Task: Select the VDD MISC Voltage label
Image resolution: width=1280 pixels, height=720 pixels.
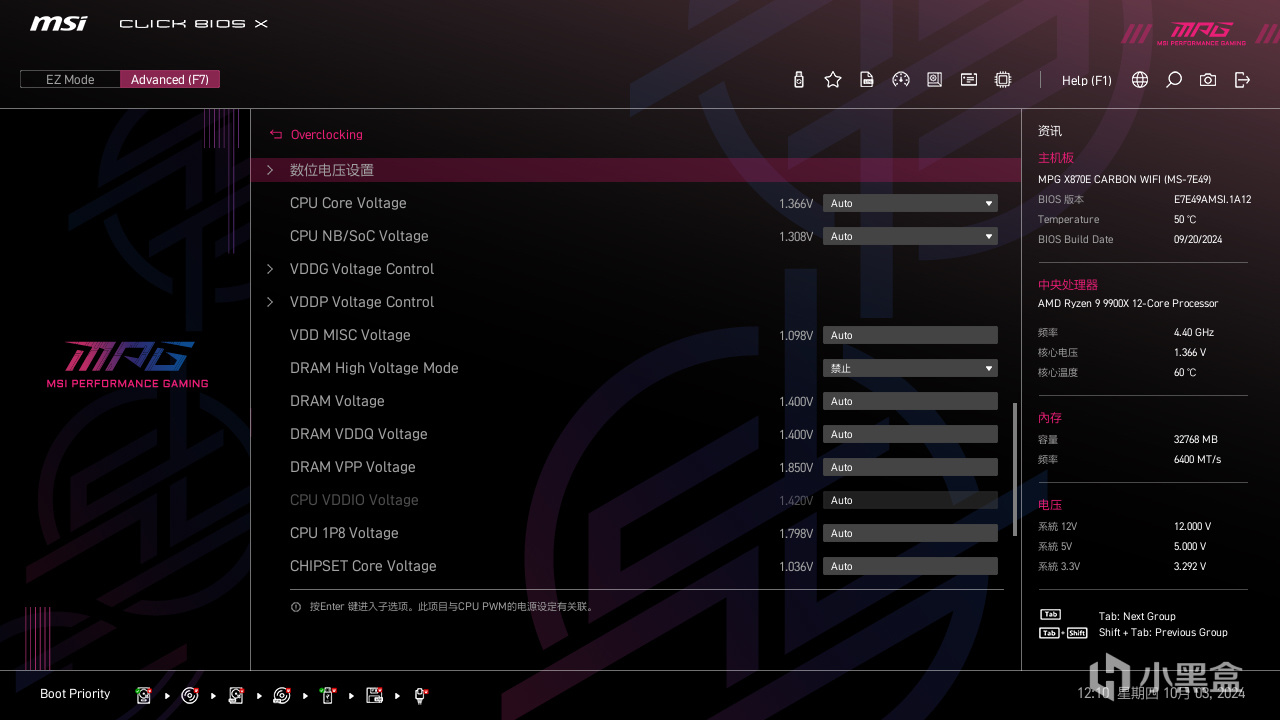Action: point(350,335)
